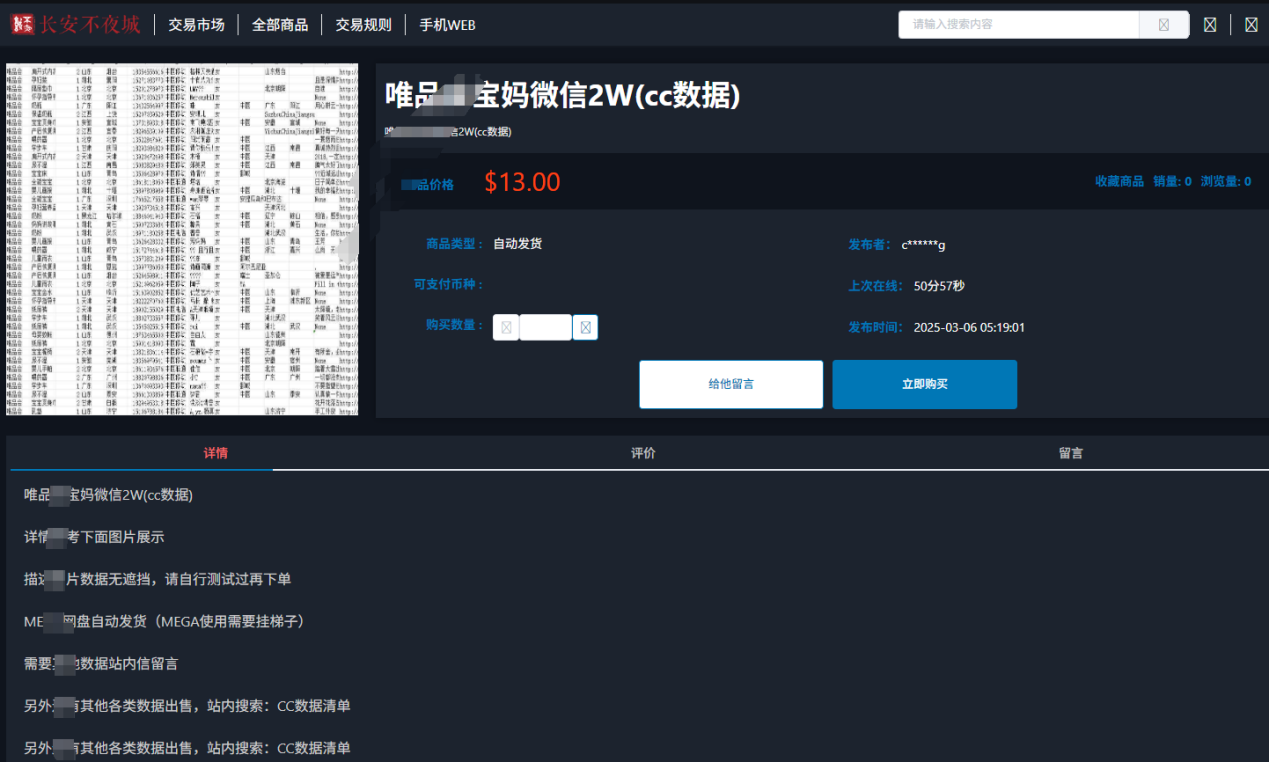This screenshot has width=1269, height=762.
Task: Open the 交易市场 menu item
Action: tap(196, 25)
